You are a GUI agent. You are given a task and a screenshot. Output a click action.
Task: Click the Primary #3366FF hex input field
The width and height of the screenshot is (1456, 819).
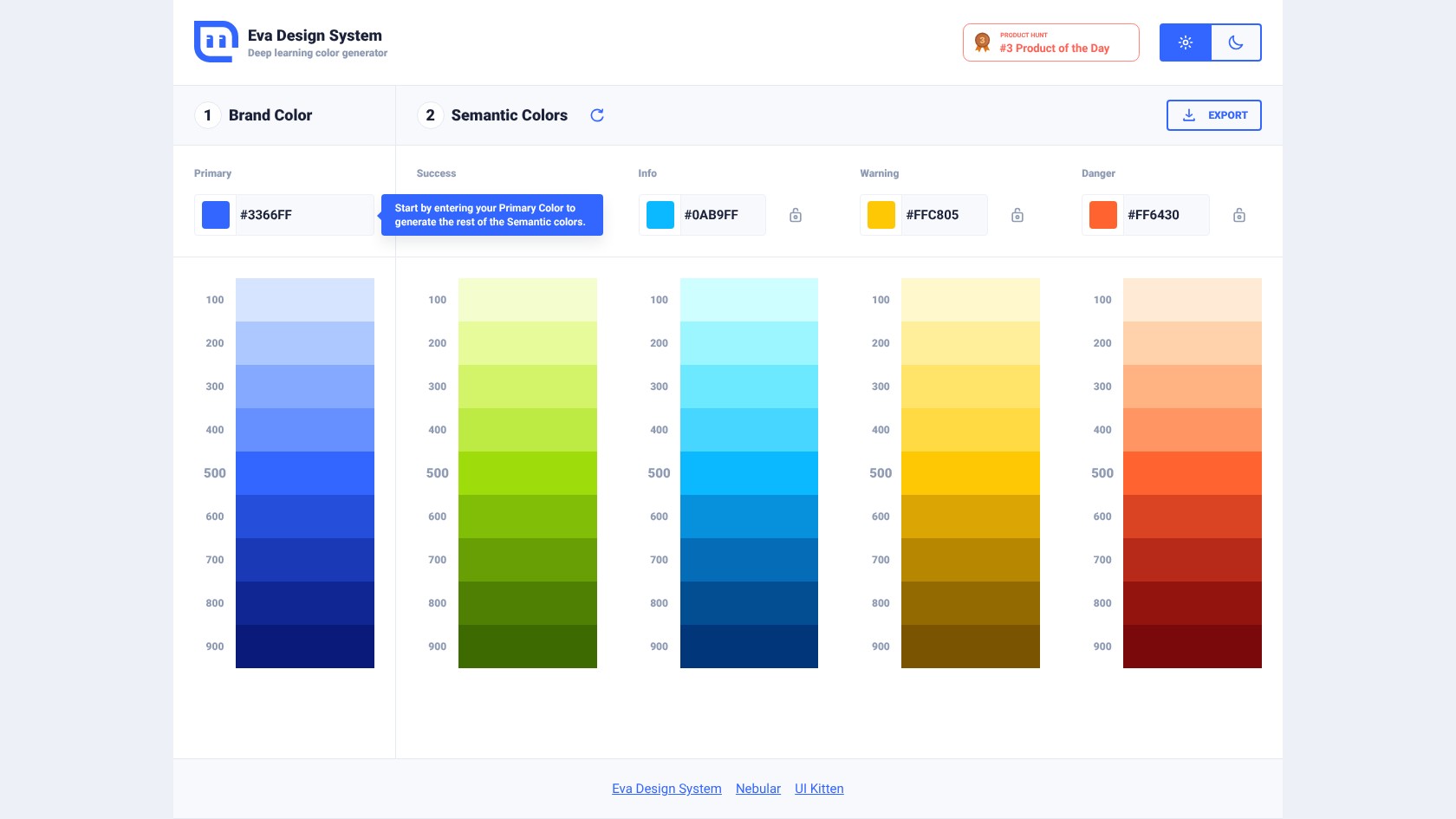pos(304,215)
